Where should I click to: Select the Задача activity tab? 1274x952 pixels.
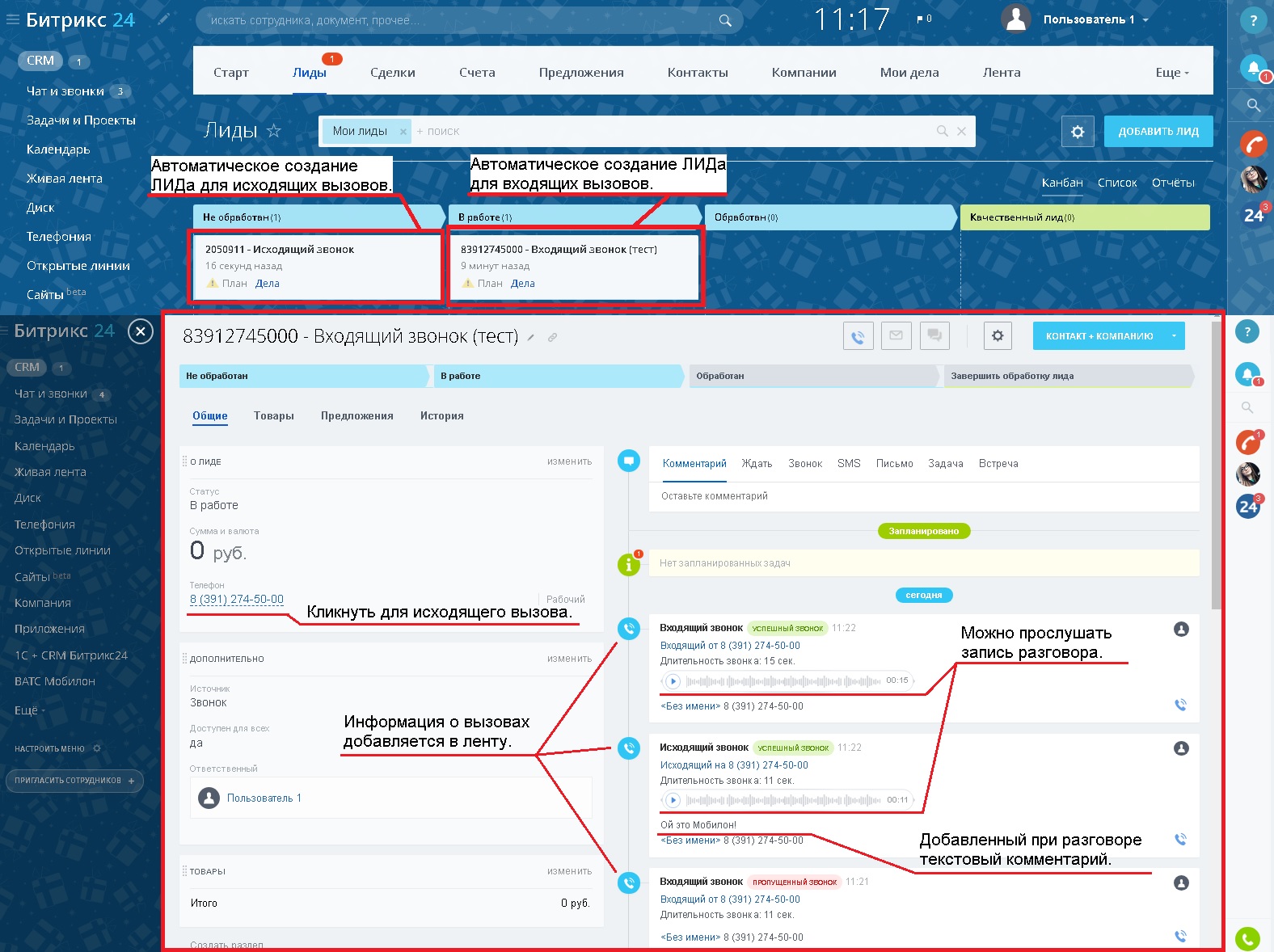pos(946,464)
